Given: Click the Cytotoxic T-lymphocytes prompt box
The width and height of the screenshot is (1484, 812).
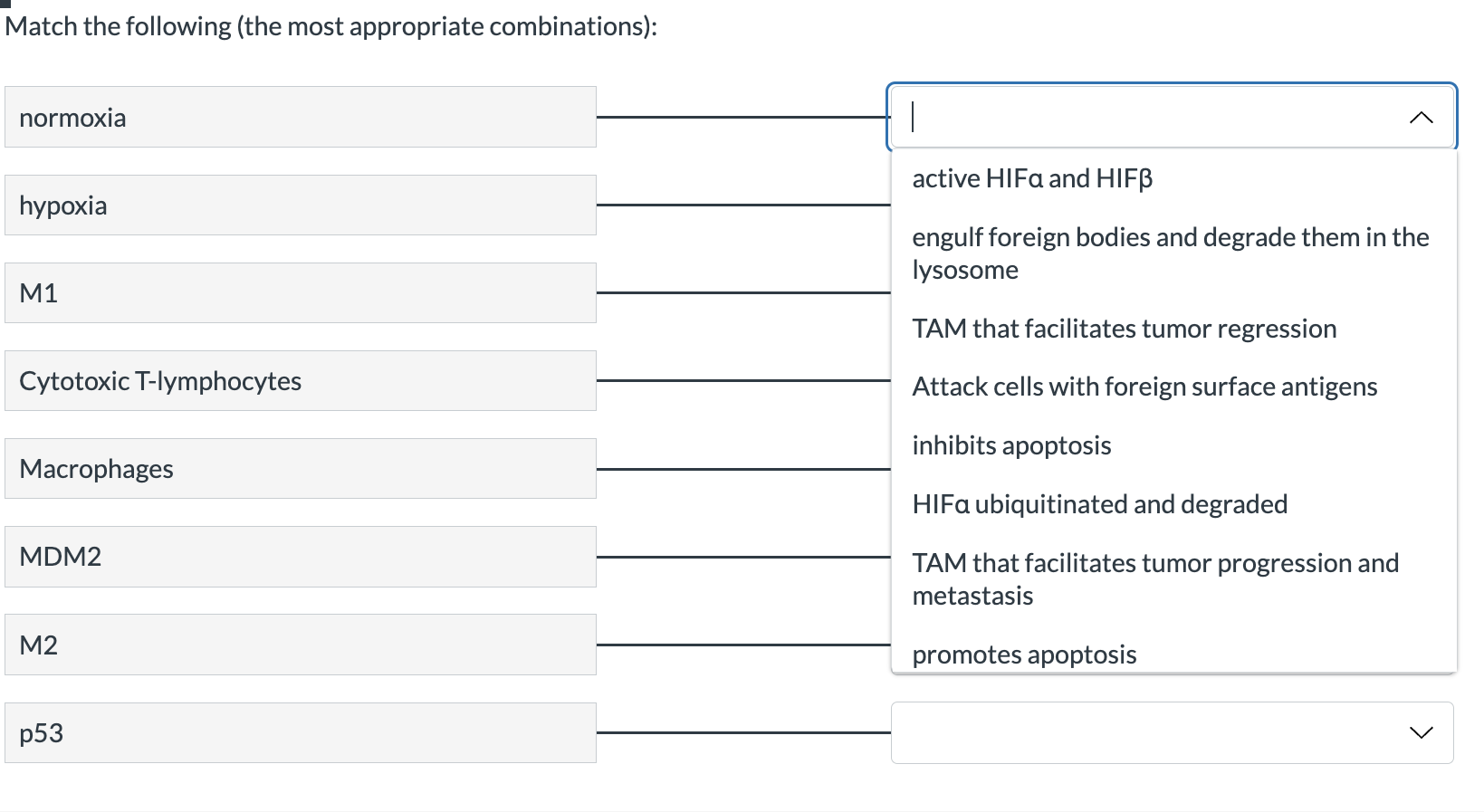Looking at the screenshot, I should 301,380.
